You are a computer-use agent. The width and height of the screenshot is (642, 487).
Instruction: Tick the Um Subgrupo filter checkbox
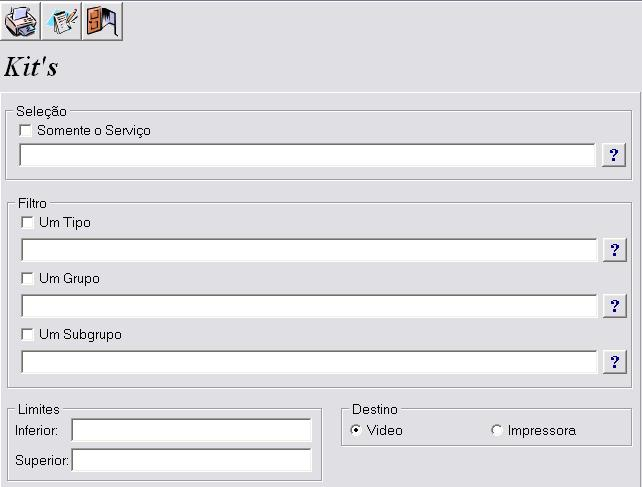tap(28, 335)
